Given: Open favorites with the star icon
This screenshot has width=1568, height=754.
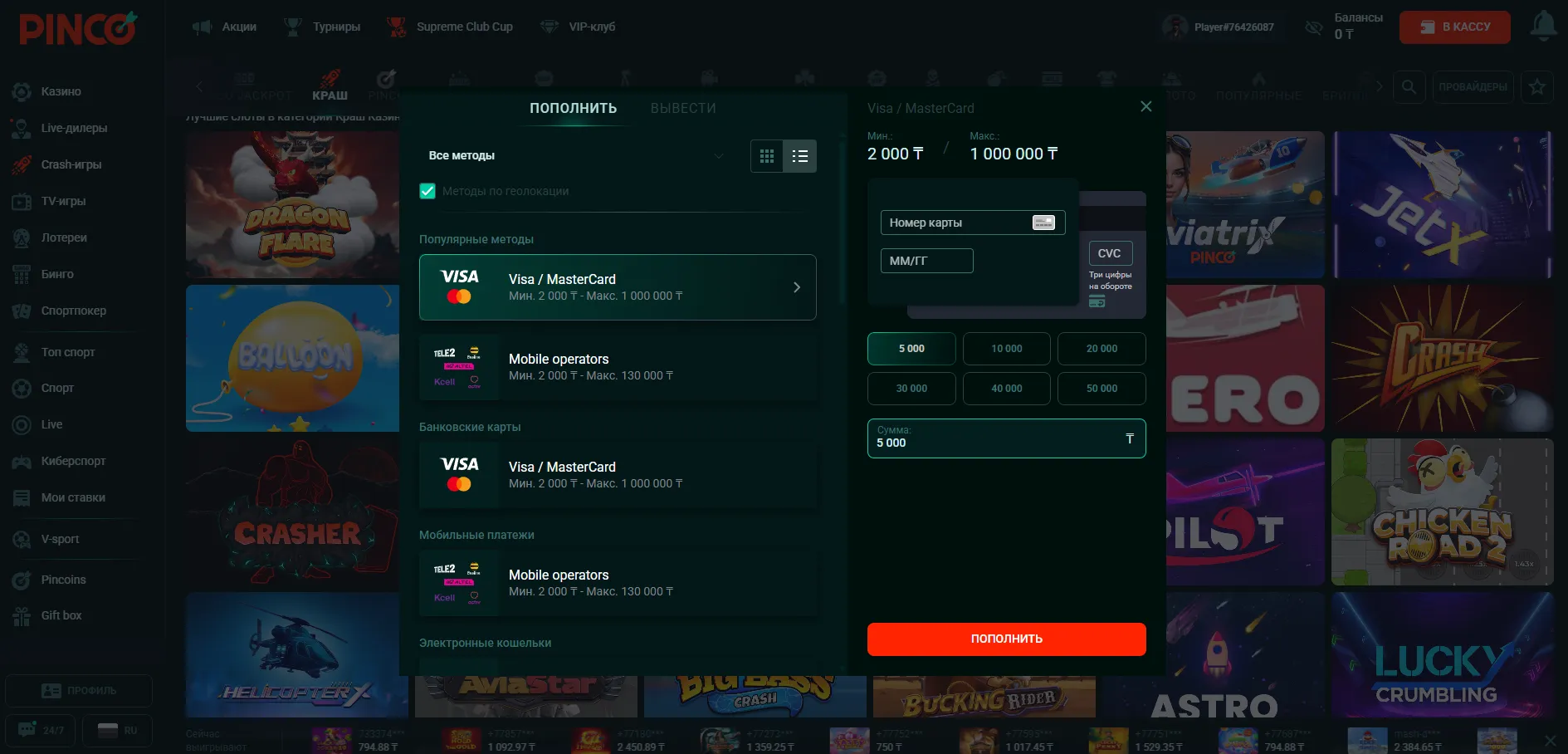Looking at the screenshot, I should tap(1537, 86).
